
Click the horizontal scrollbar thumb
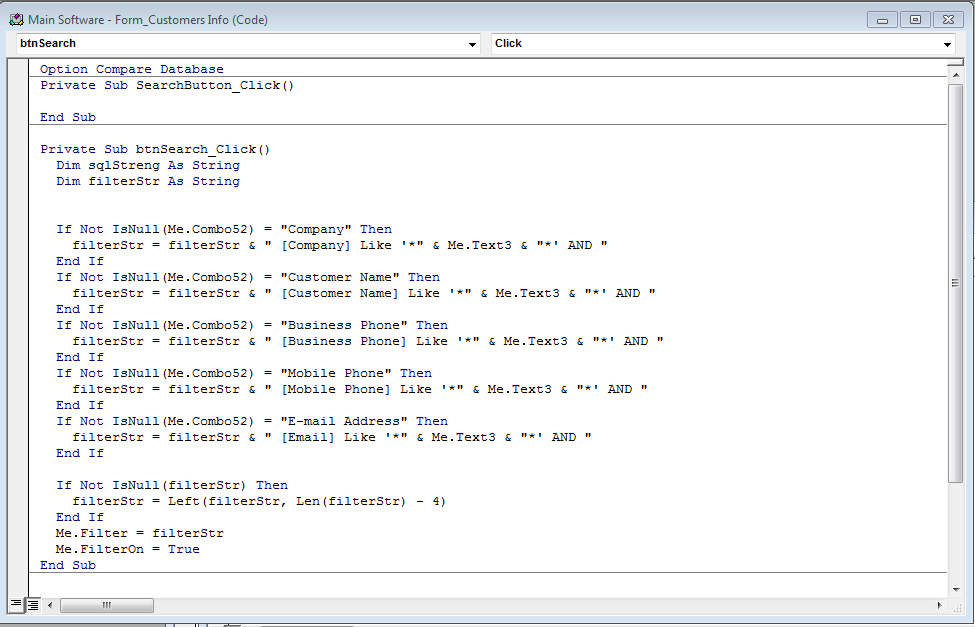(x=106, y=605)
